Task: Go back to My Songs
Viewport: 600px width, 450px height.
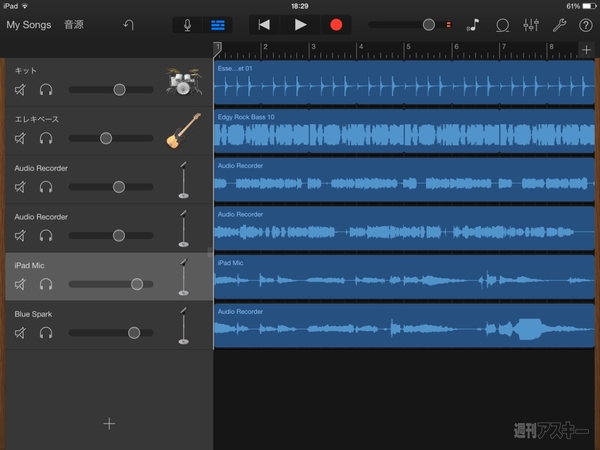Action: click(x=27, y=24)
